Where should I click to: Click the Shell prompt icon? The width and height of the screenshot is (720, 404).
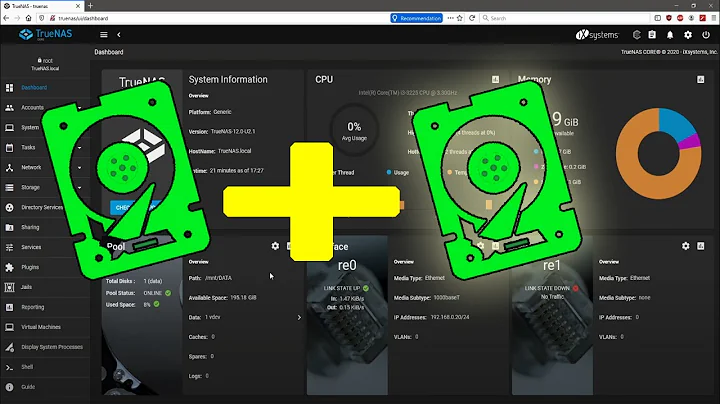(x=9, y=367)
